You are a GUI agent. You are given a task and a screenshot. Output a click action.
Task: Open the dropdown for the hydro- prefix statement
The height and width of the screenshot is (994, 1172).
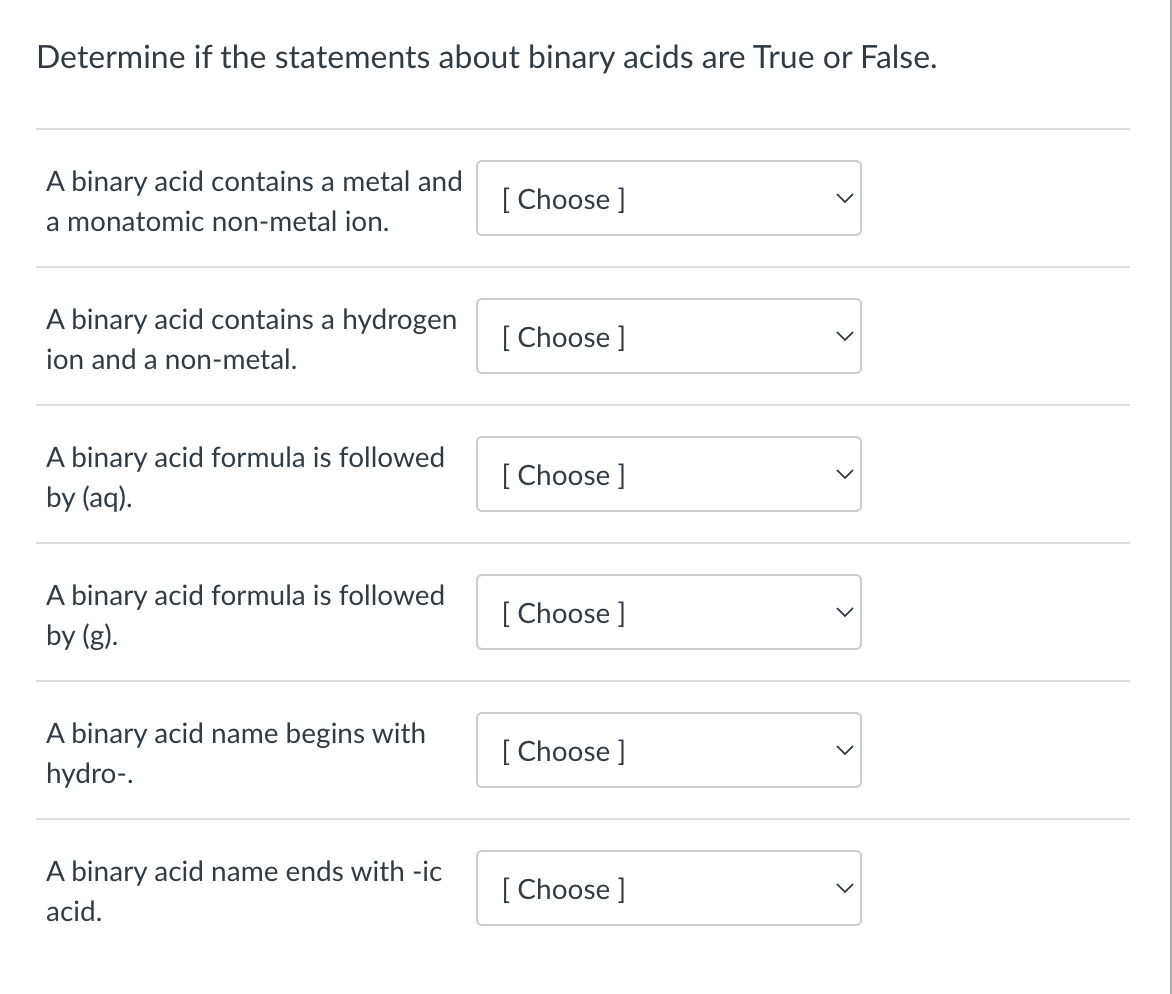[x=668, y=750]
